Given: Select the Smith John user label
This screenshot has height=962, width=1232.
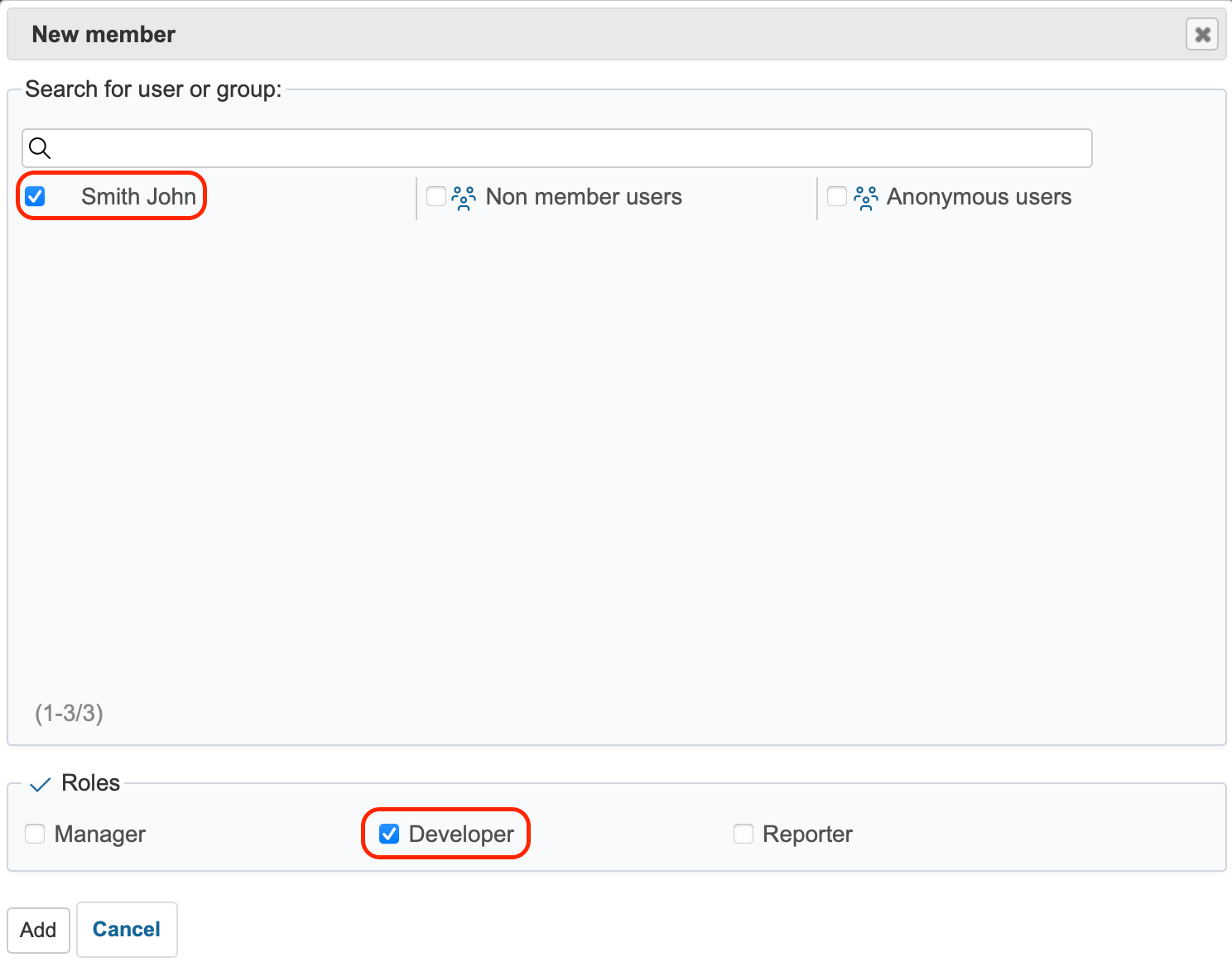Looking at the screenshot, I should click(138, 196).
